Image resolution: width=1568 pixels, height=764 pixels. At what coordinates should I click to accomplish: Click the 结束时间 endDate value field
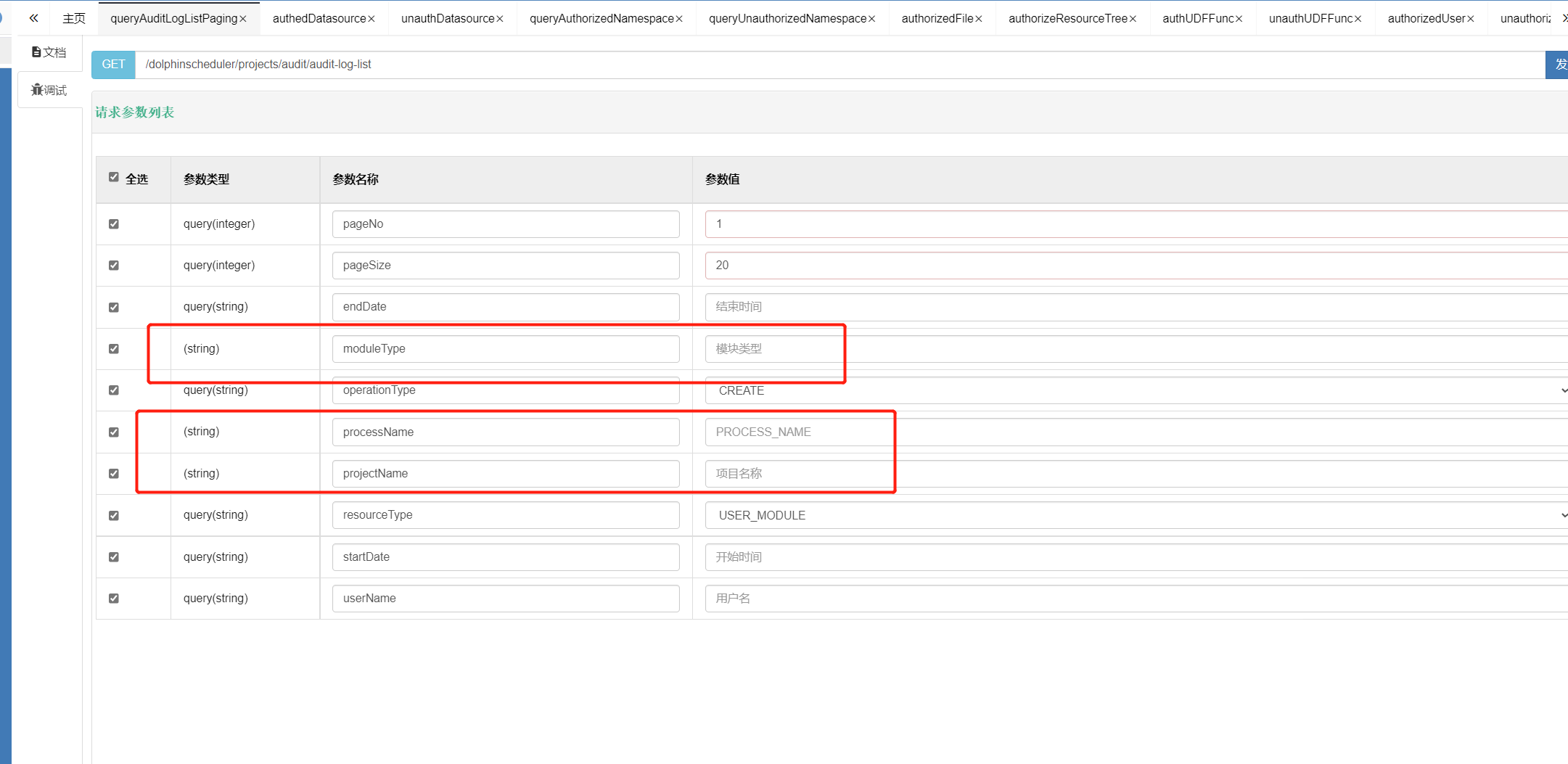tap(1136, 307)
